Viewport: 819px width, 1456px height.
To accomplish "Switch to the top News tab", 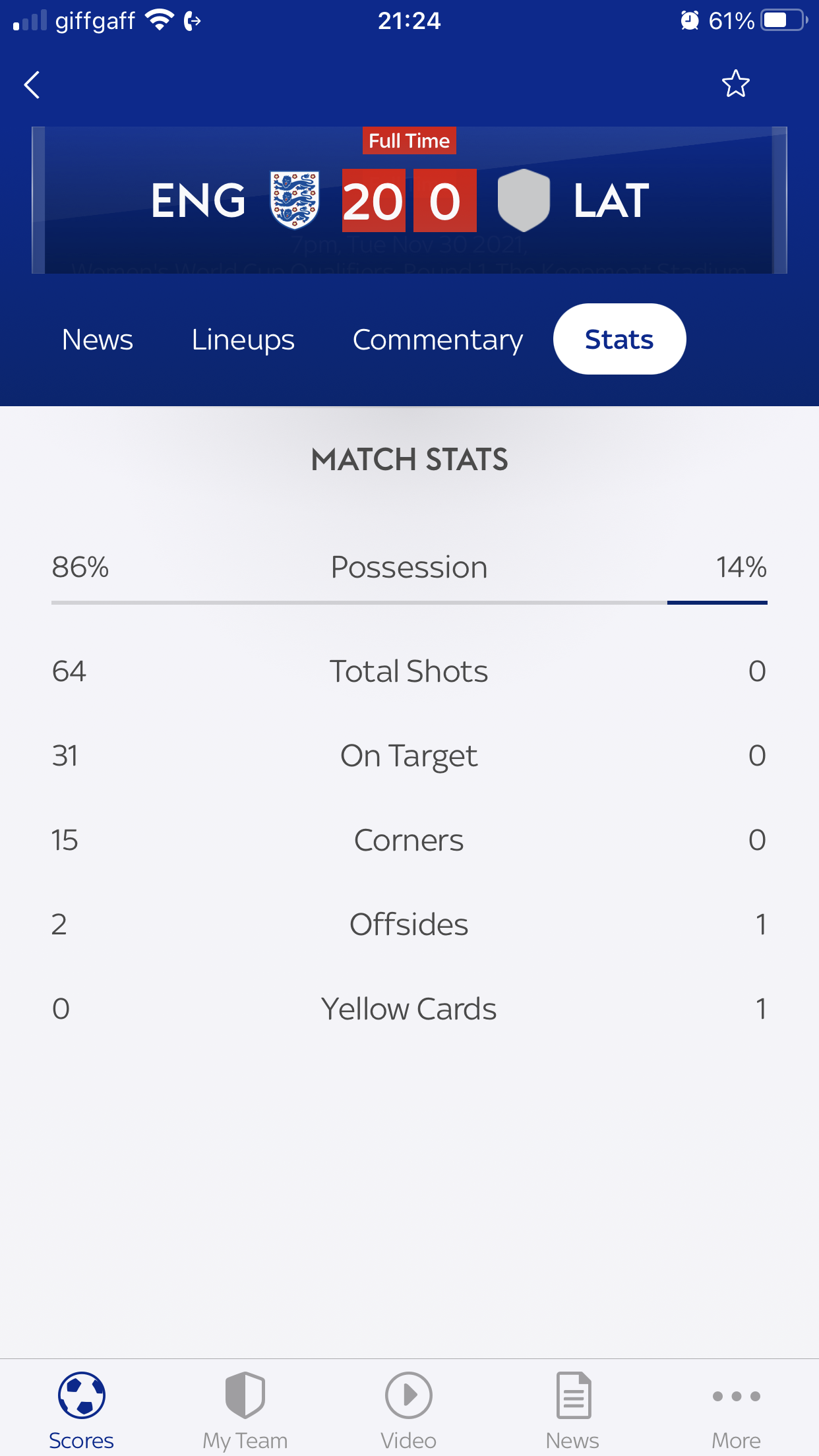I will pos(98,340).
